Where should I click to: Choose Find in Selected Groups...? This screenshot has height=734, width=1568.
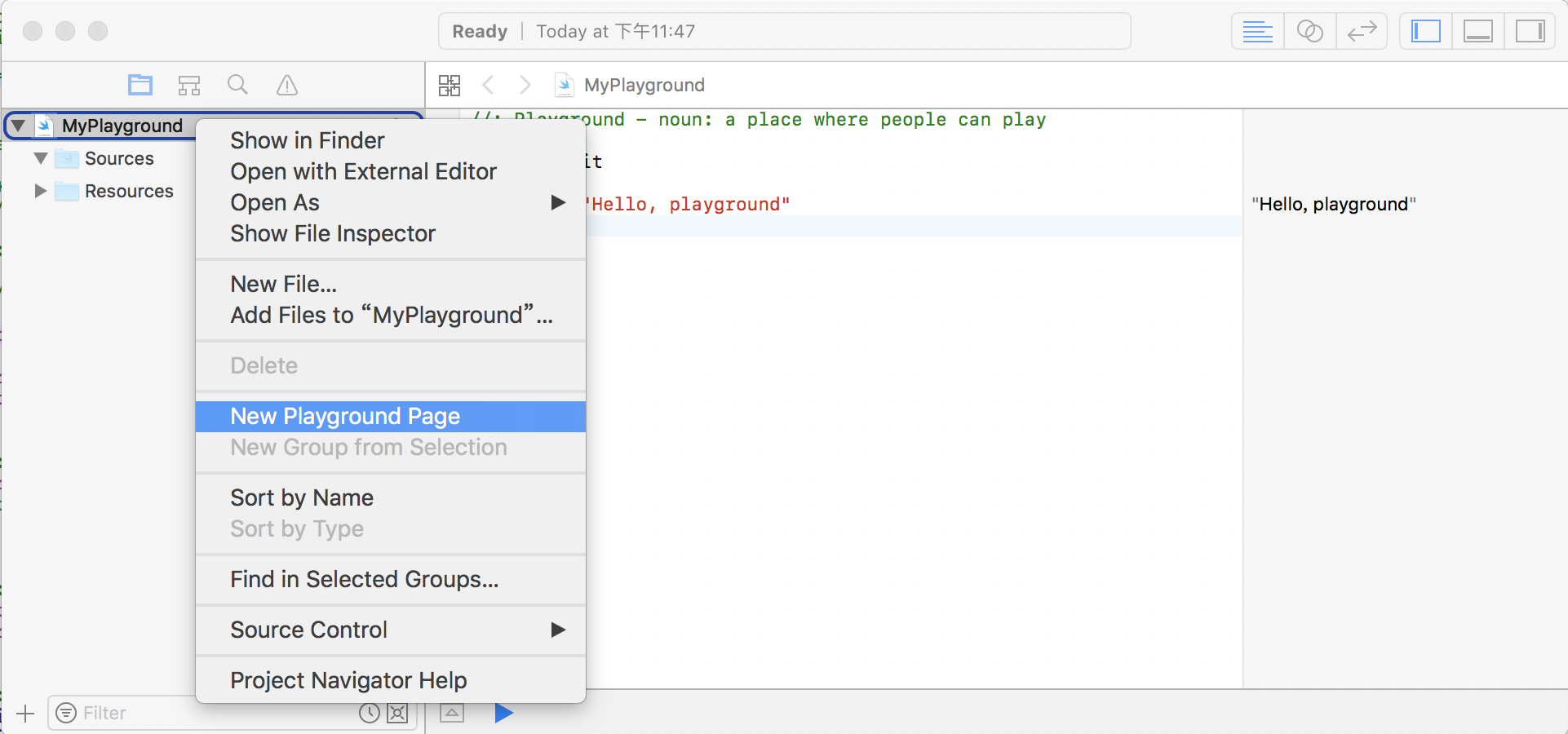click(391, 579)
